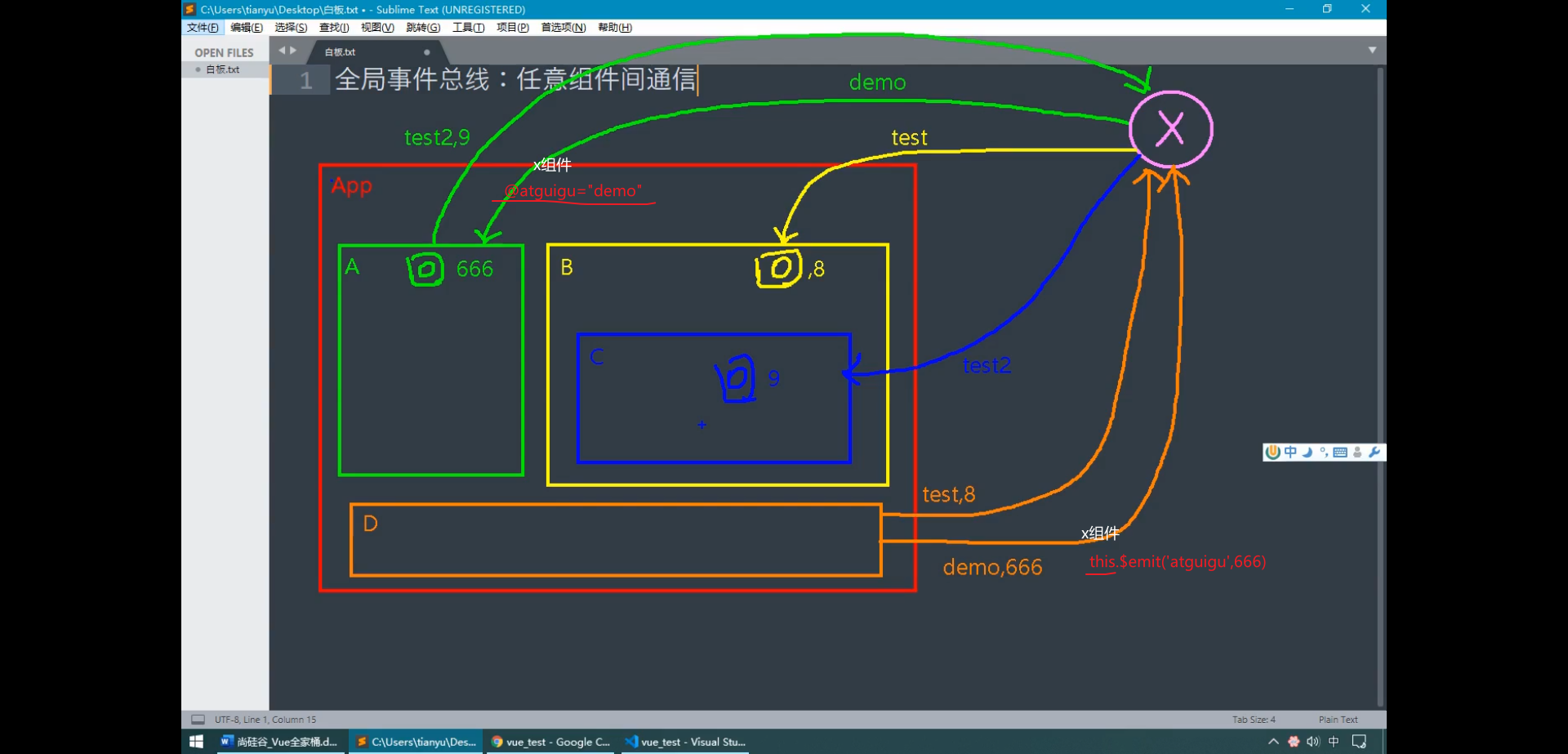Open the soft keyboard from IME toolbar
This screenshot has width=1568, height=754.
coord(1340,452)
